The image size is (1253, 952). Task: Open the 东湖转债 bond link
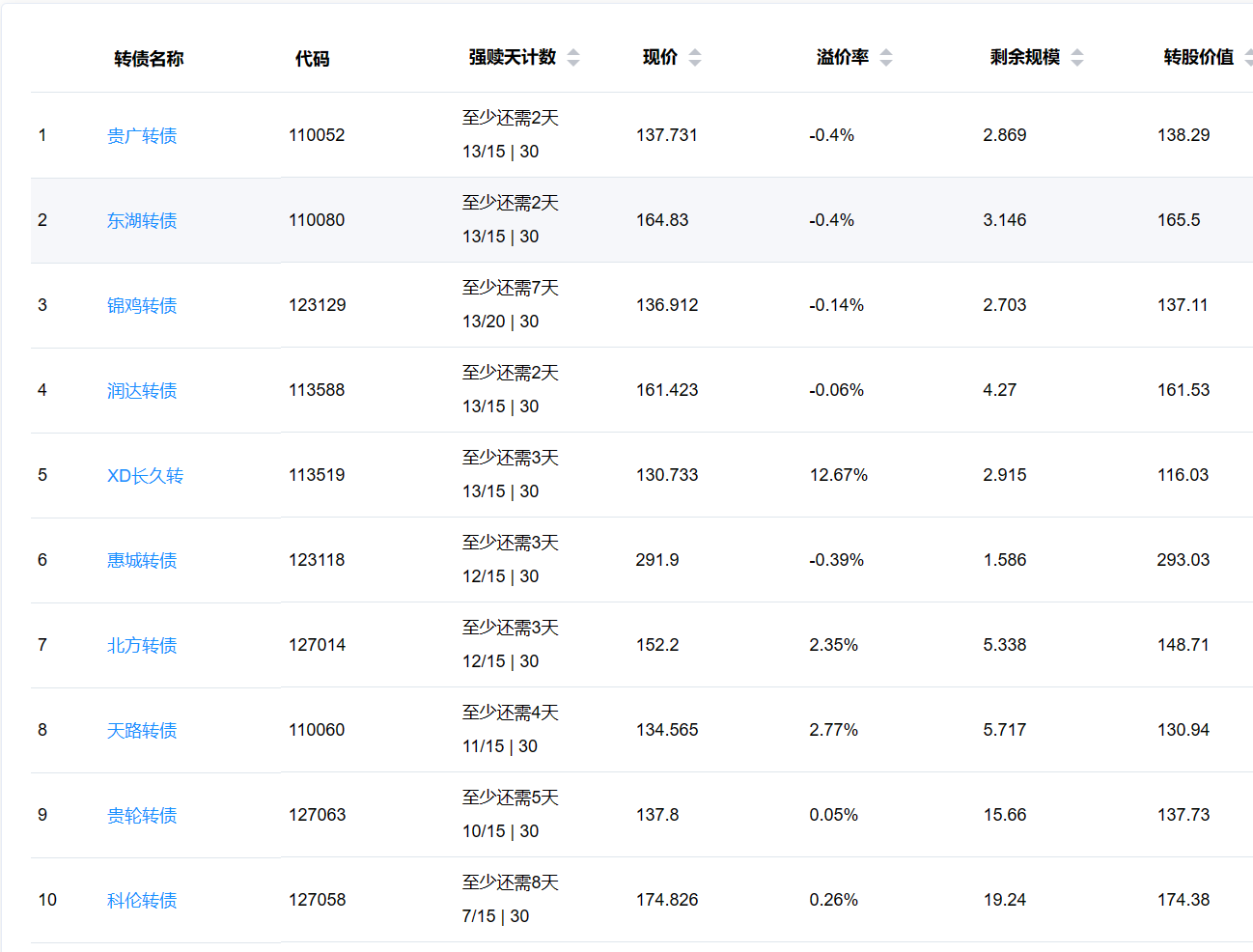pos(142,221)
